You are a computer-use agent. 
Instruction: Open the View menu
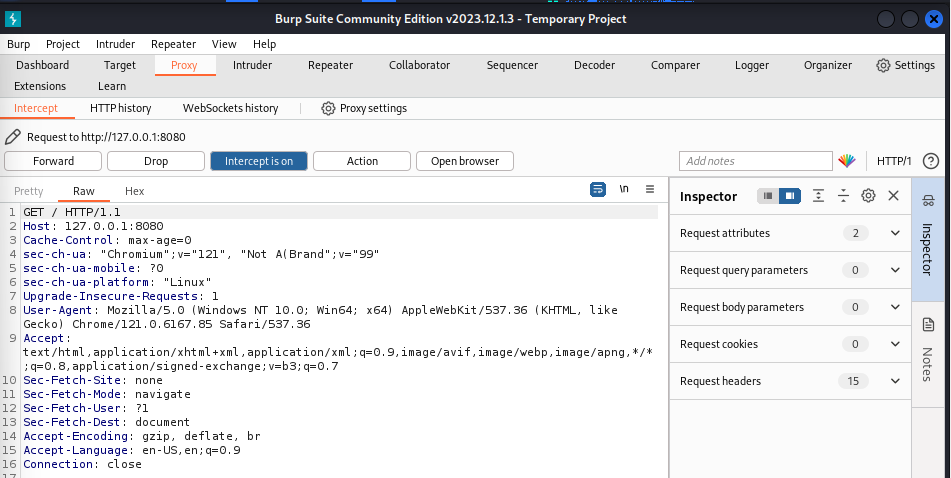(224, 44)
